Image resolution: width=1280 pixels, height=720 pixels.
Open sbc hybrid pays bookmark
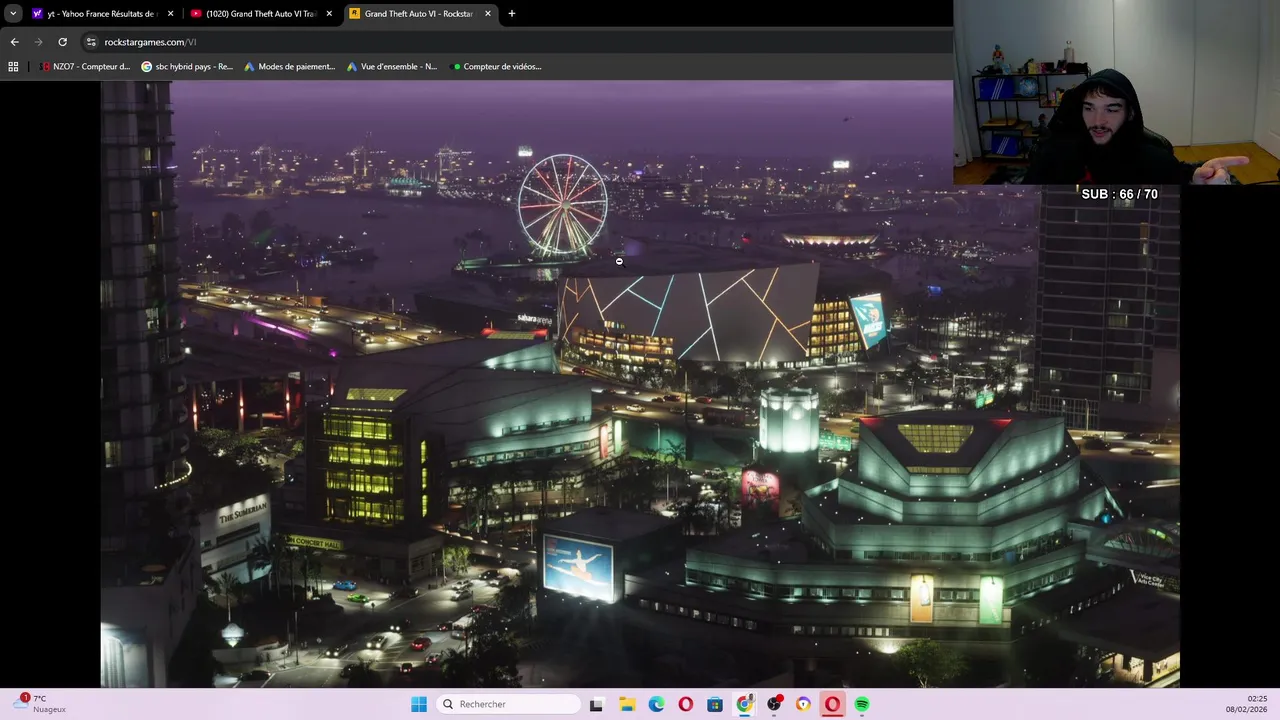[187, 67]
